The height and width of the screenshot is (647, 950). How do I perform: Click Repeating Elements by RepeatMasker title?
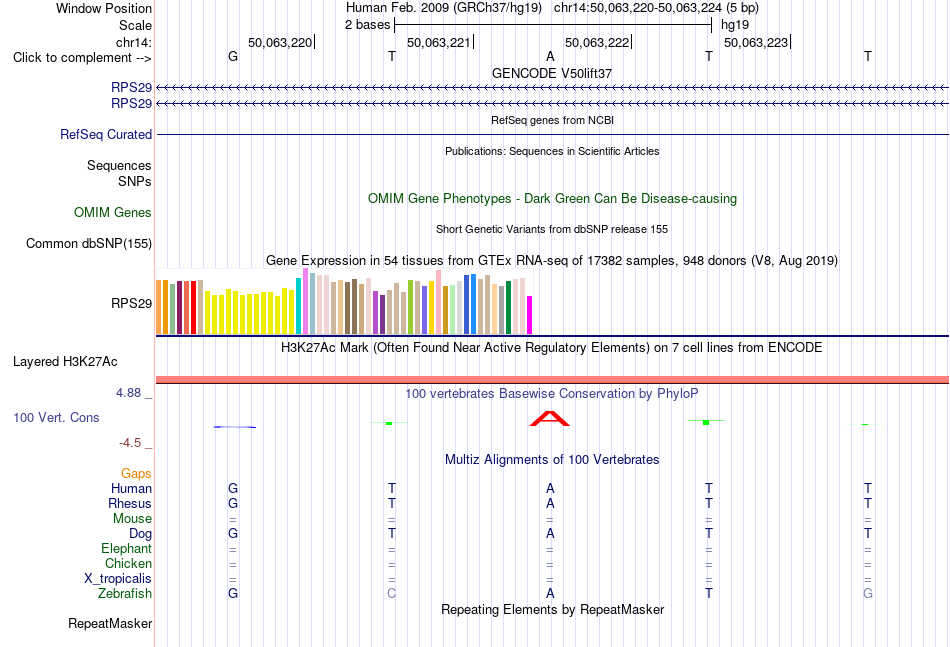tap(553, 609)
